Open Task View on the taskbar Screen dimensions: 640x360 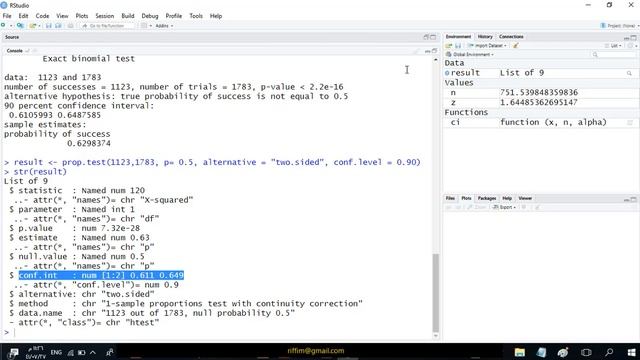point(586,352)
